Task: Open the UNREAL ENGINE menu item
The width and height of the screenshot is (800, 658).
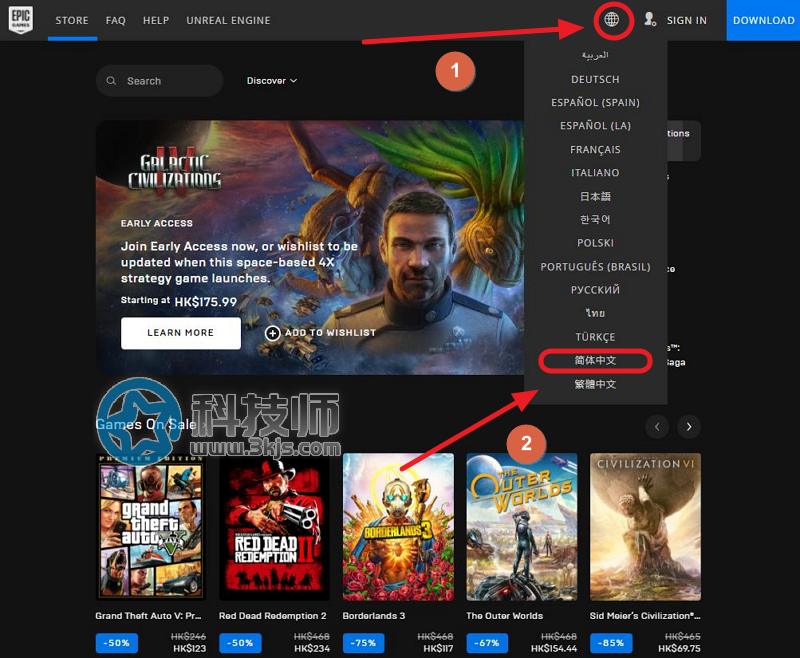Action: coord(228,20)
